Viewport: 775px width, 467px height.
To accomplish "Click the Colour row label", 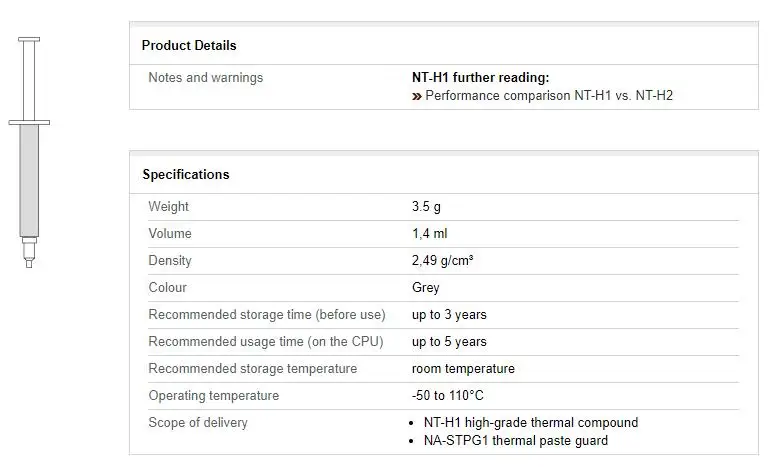I will tap(168, 288).
